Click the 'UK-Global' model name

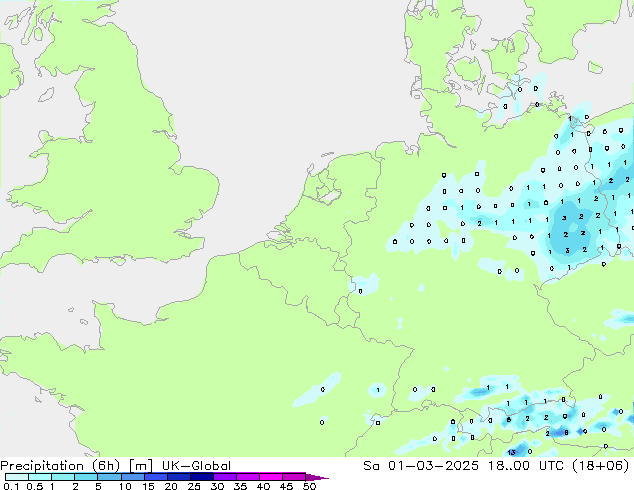(x=196, y=466)
